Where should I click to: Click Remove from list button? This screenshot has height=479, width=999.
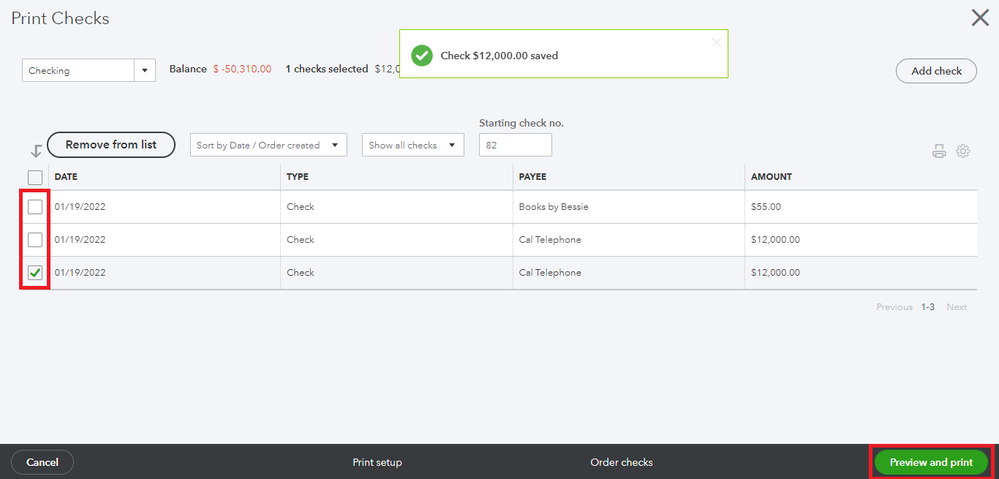(x=111, y=145)
